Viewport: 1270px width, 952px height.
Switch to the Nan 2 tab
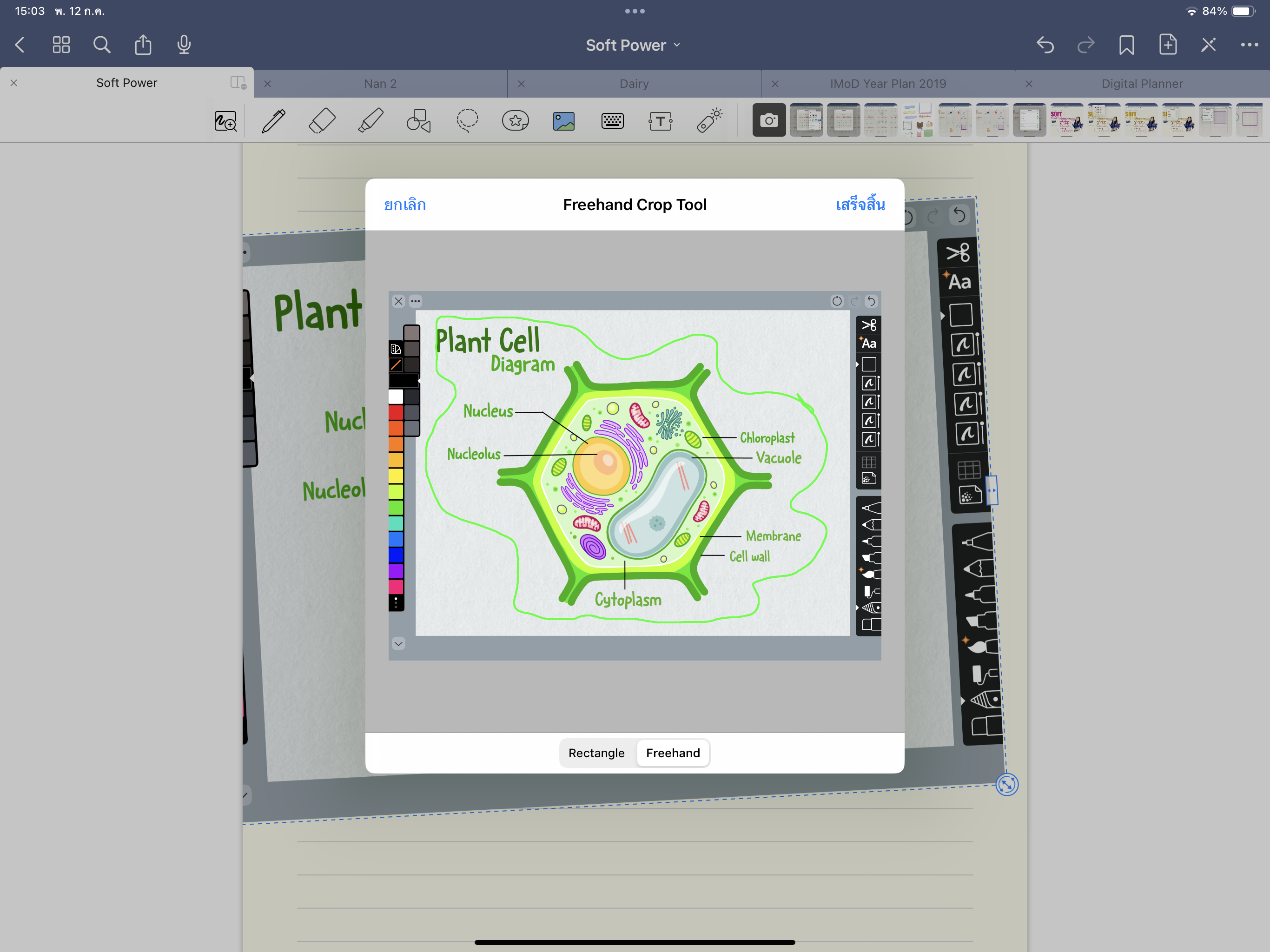[380, 84]
